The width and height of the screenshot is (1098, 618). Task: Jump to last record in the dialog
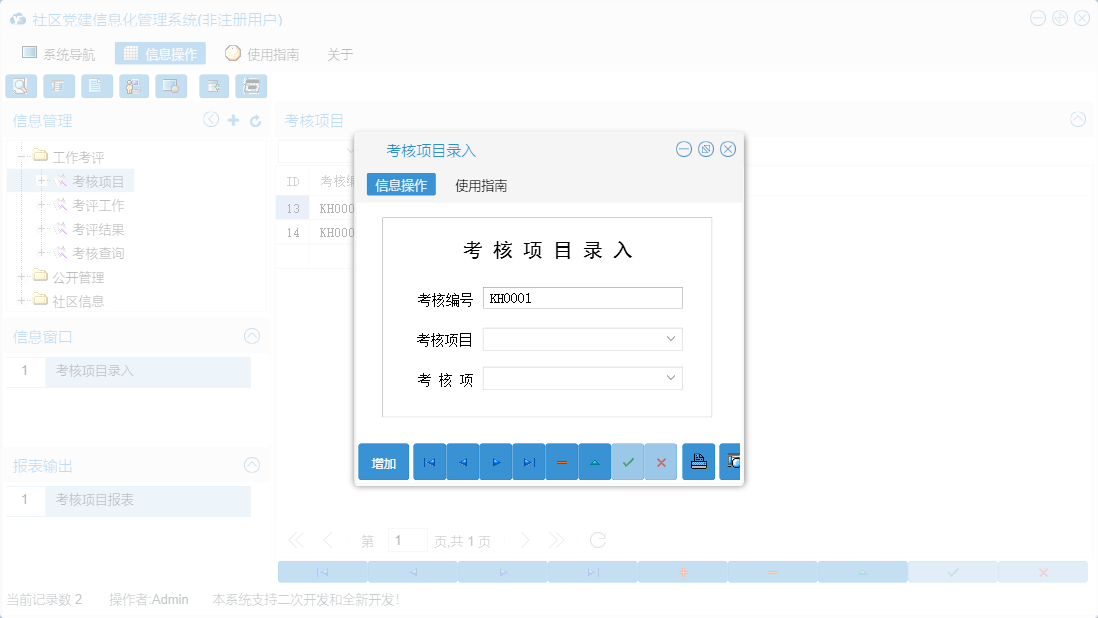[529, 461]
